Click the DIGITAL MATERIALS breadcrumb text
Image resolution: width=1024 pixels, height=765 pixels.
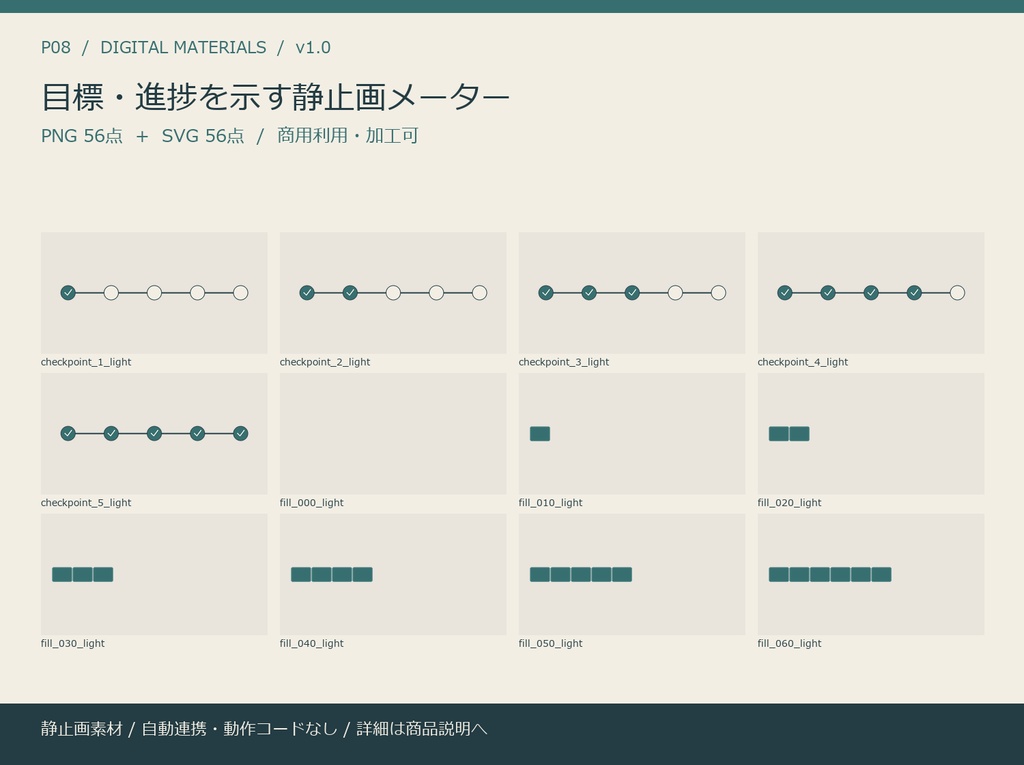(184, 48)
